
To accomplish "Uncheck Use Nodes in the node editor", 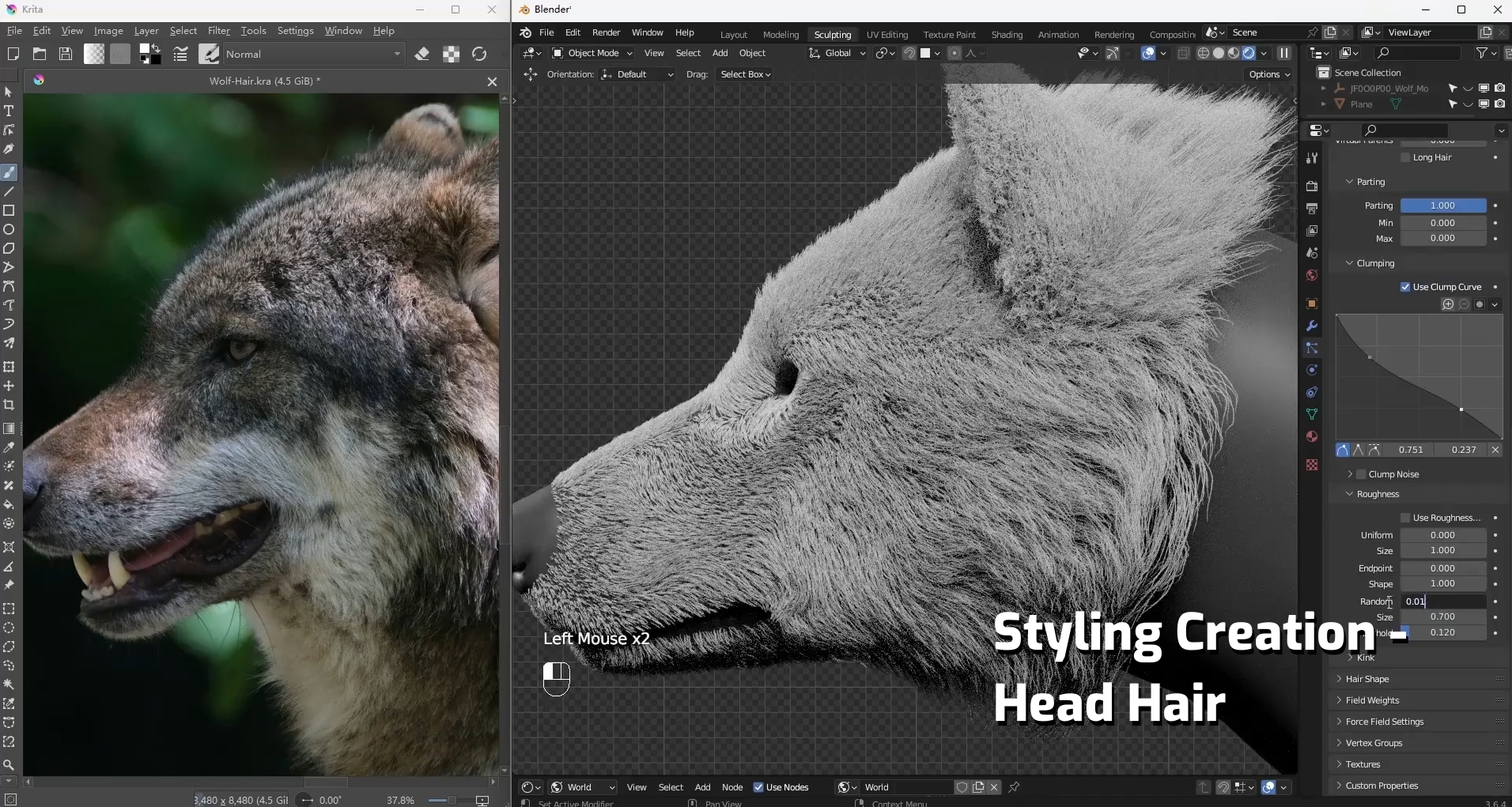I will click(758, 787).
